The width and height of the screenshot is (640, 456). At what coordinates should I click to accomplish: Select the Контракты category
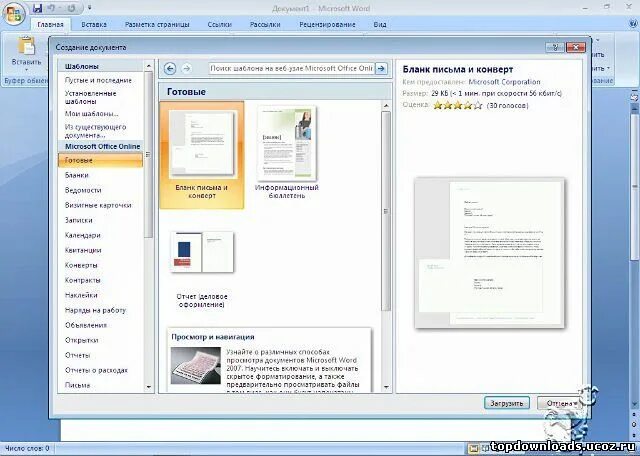click(83, 280)
